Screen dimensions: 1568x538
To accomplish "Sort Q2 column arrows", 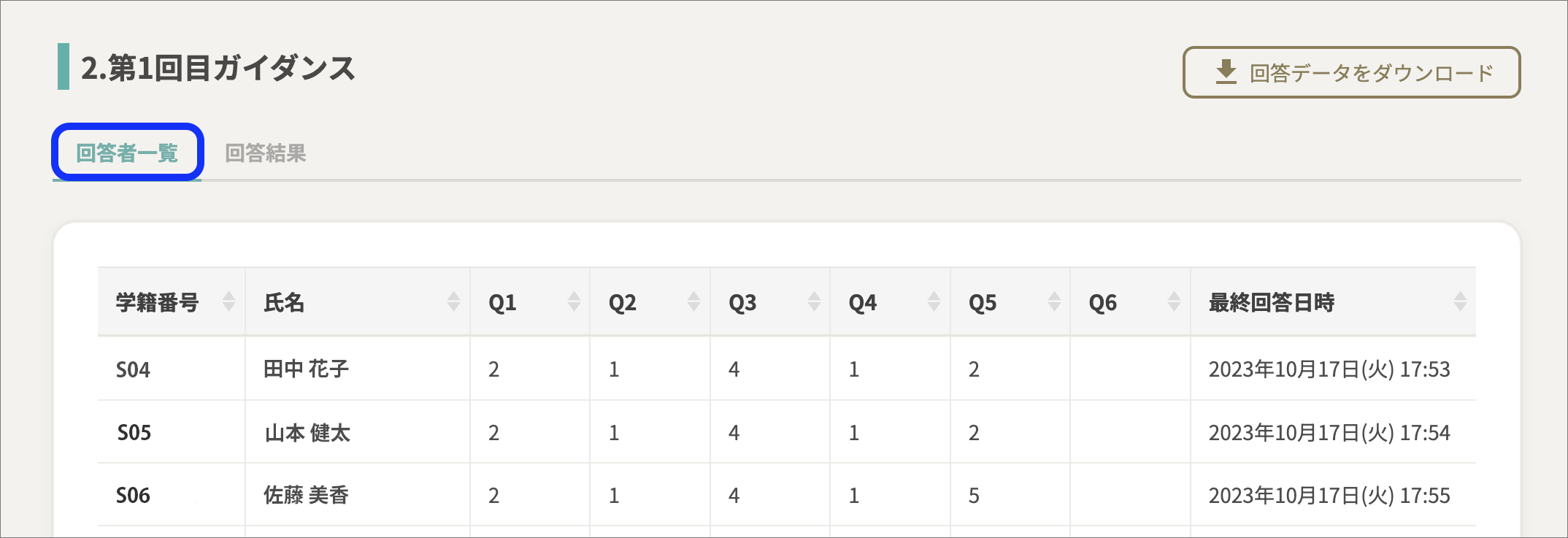I will tap(693, 301).
